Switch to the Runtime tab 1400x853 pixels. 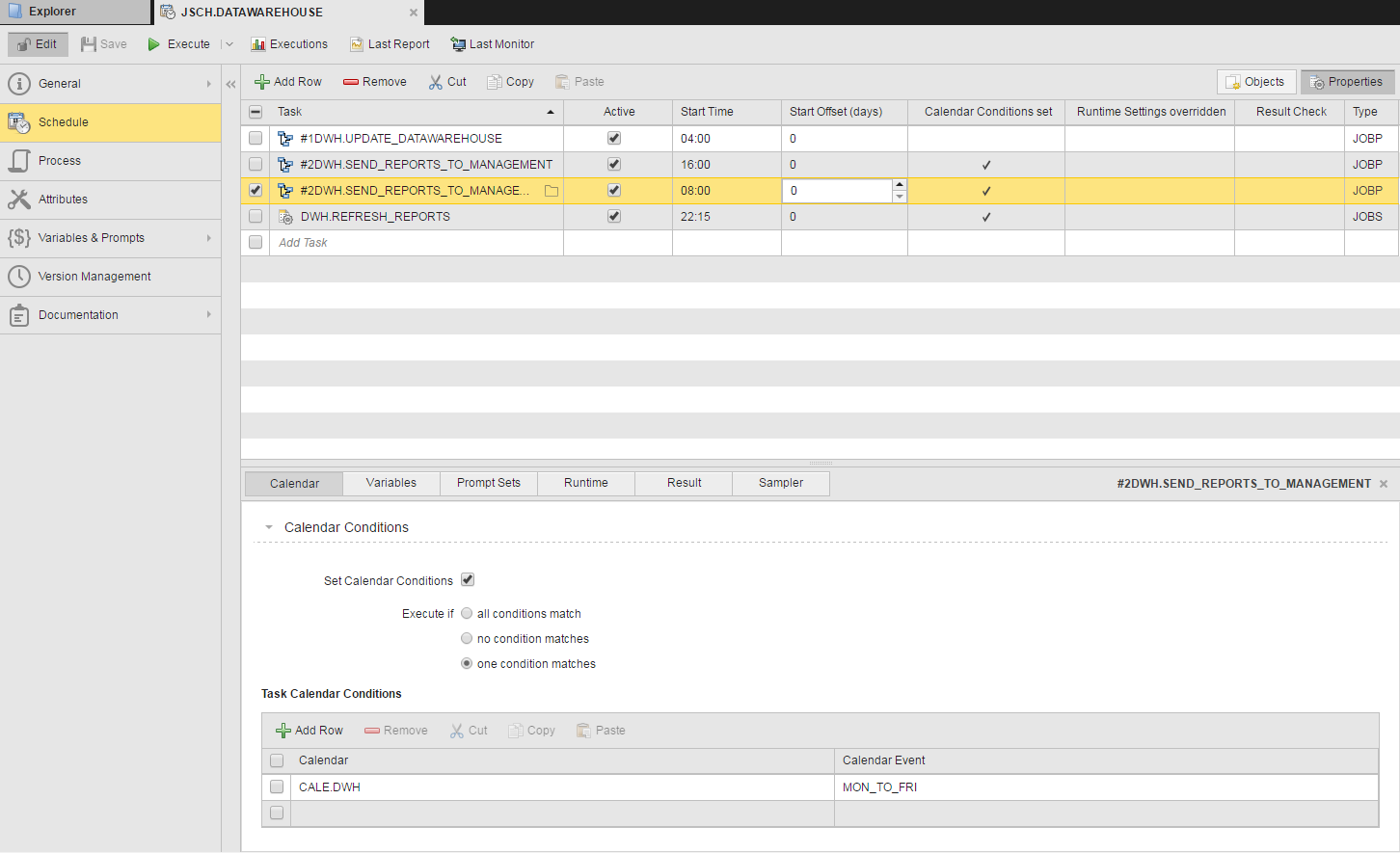(586, 483)
